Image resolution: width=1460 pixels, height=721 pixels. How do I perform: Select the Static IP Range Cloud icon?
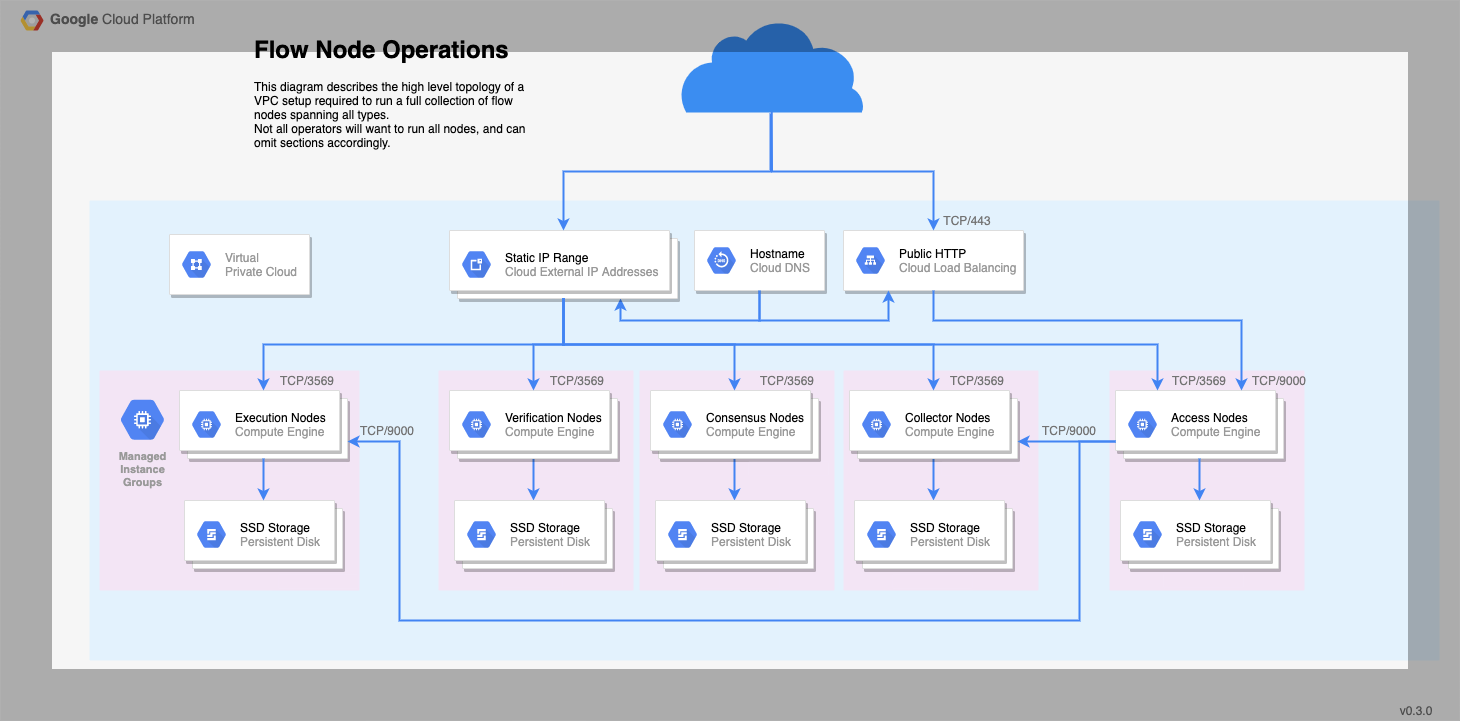[477, 262]
